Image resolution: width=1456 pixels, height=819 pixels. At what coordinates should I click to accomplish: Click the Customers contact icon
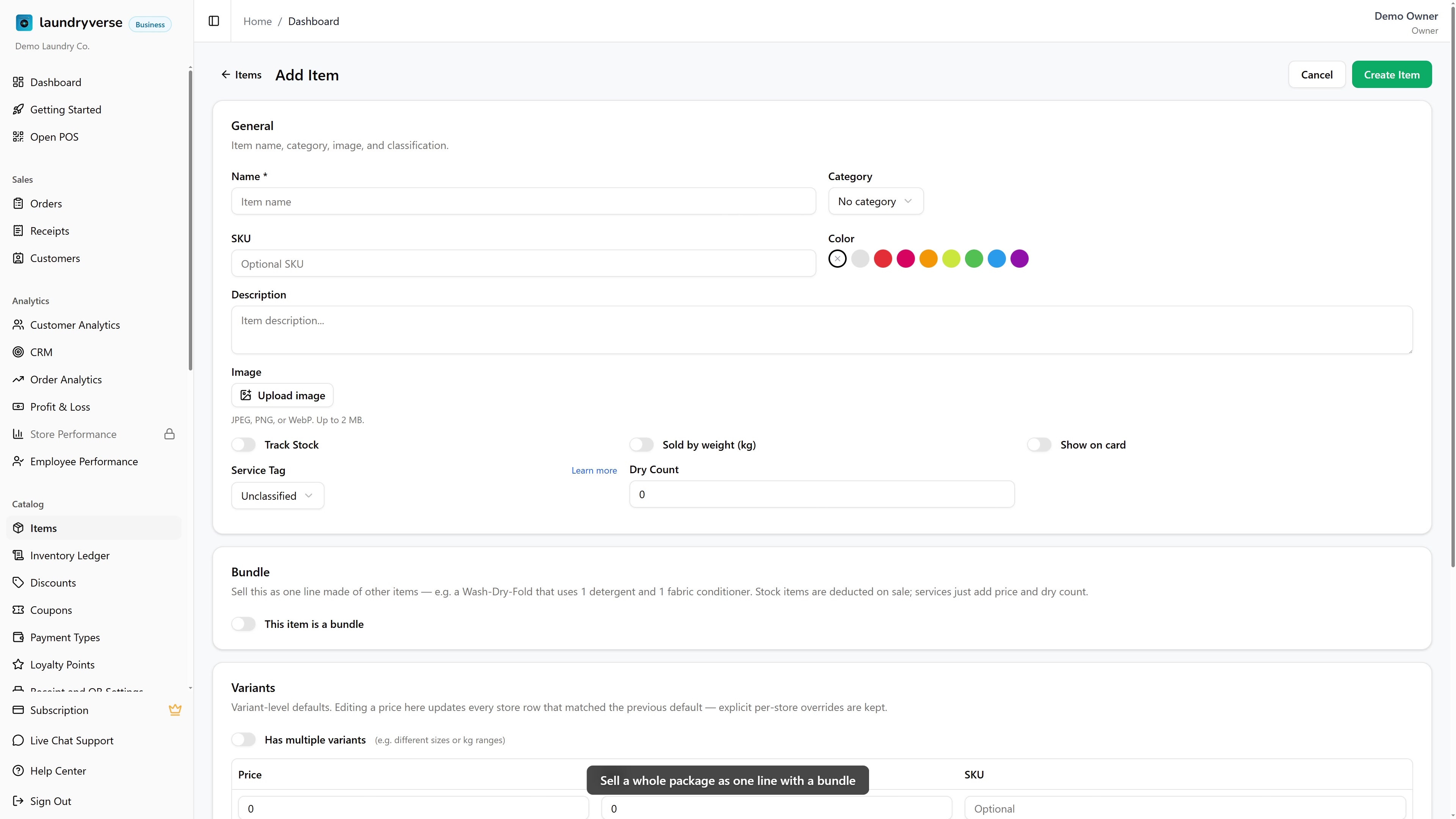click(x=18, y=258)
